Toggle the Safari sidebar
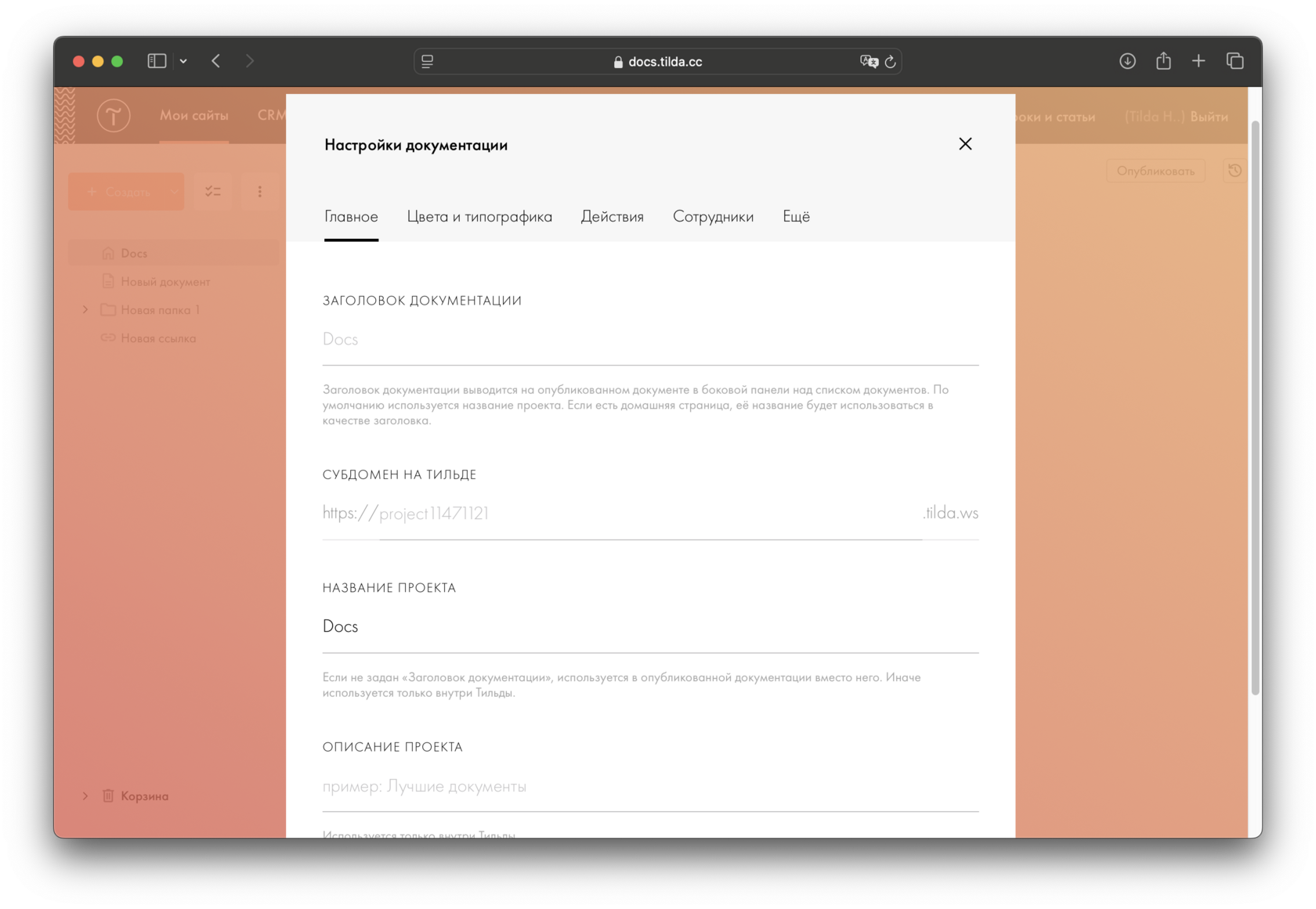Viewport: 1316px width, 909px height. coord(157,61)
